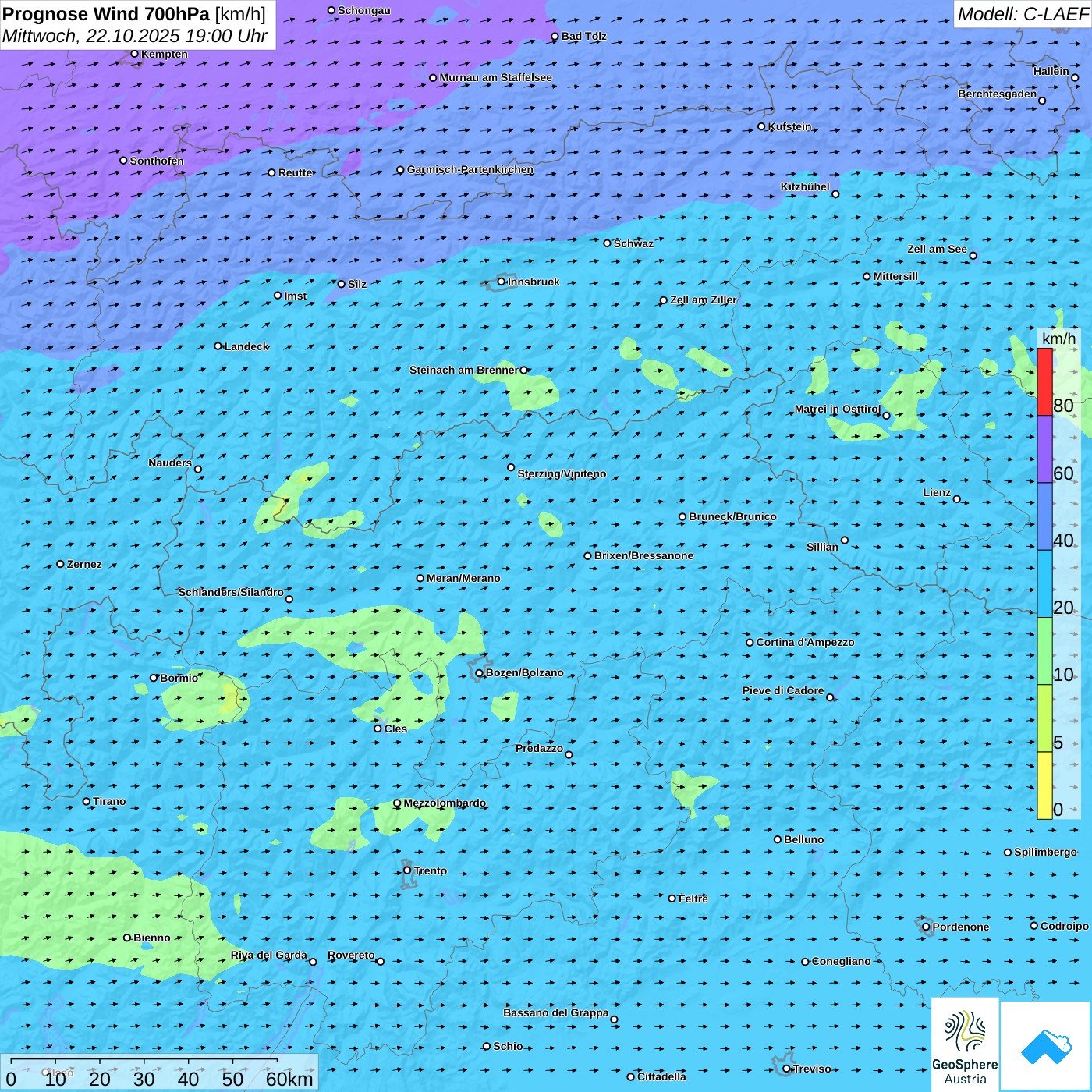Click the Steinach am Brenner label
The image size is (1092, 1092).
click(x=463, y=370)
